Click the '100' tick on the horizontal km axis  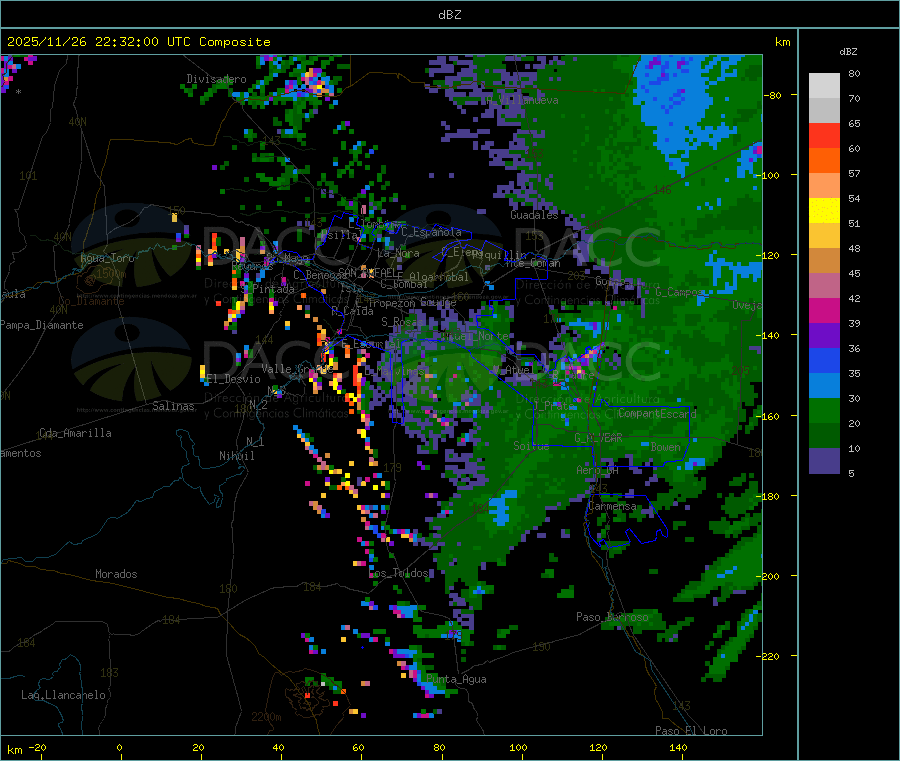[x=518, y=748]
